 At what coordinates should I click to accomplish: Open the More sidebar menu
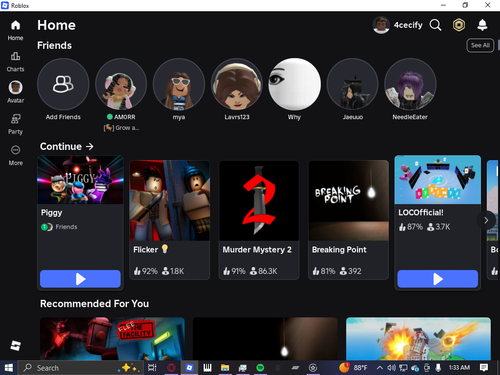(x=15, y=155)
